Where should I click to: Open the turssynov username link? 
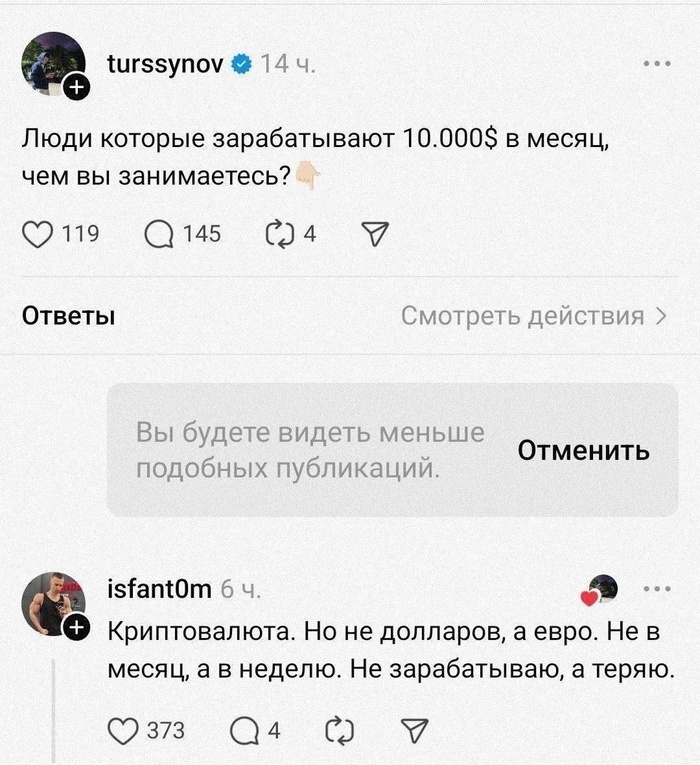(165, 64)
